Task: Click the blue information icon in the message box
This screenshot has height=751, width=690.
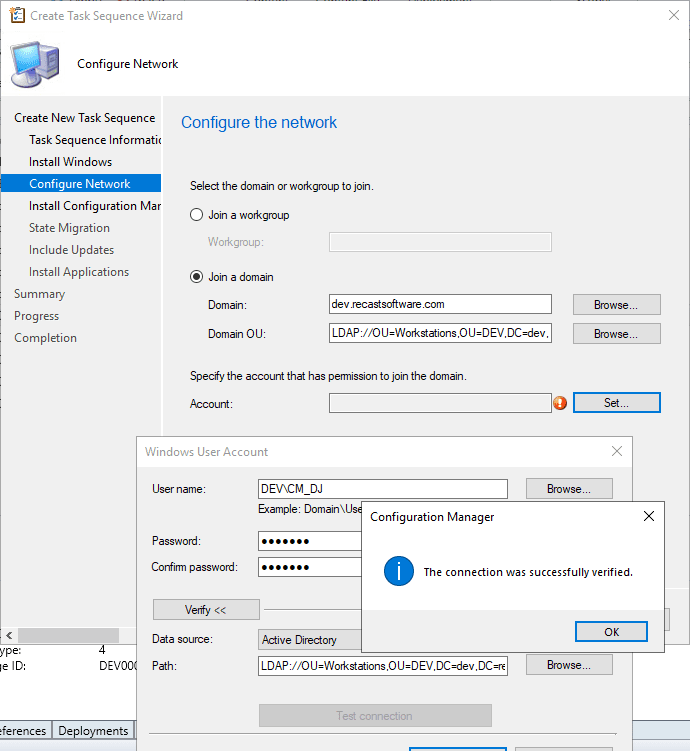Action: tap(398, 571)
